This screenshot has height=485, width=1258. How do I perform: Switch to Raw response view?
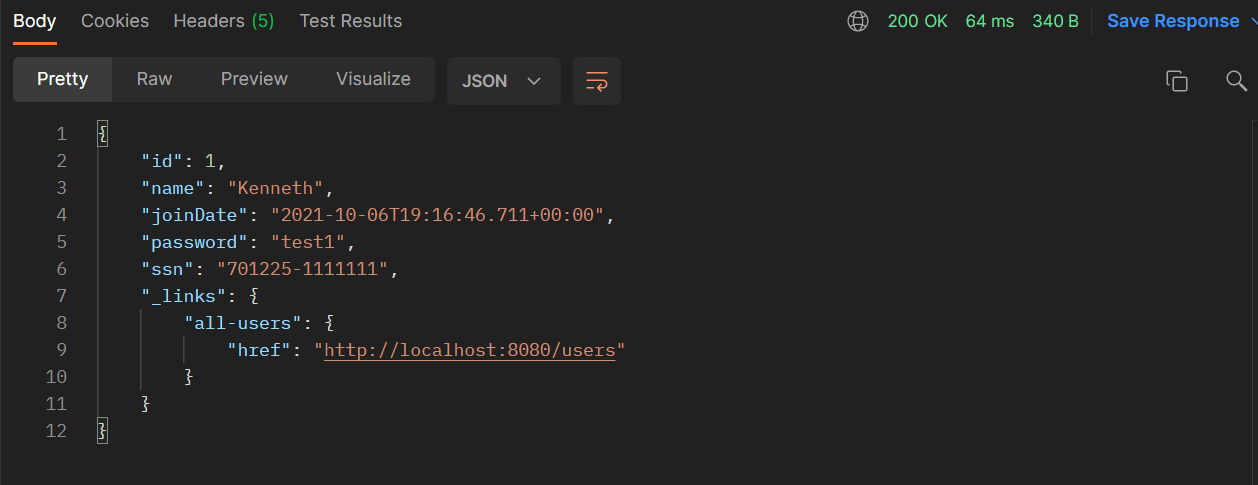click(154, 79)
